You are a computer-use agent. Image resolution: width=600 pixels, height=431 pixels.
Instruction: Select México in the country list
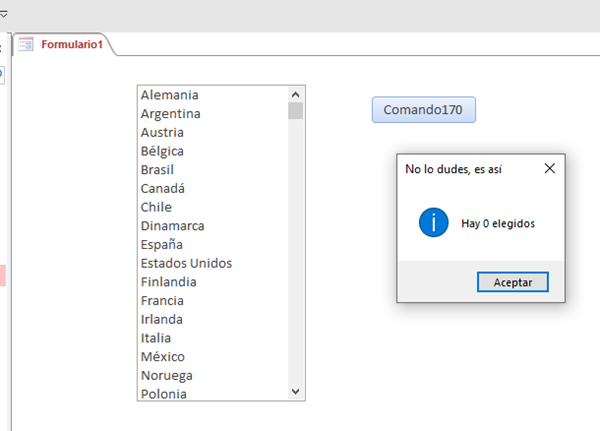tap(212, 357)
